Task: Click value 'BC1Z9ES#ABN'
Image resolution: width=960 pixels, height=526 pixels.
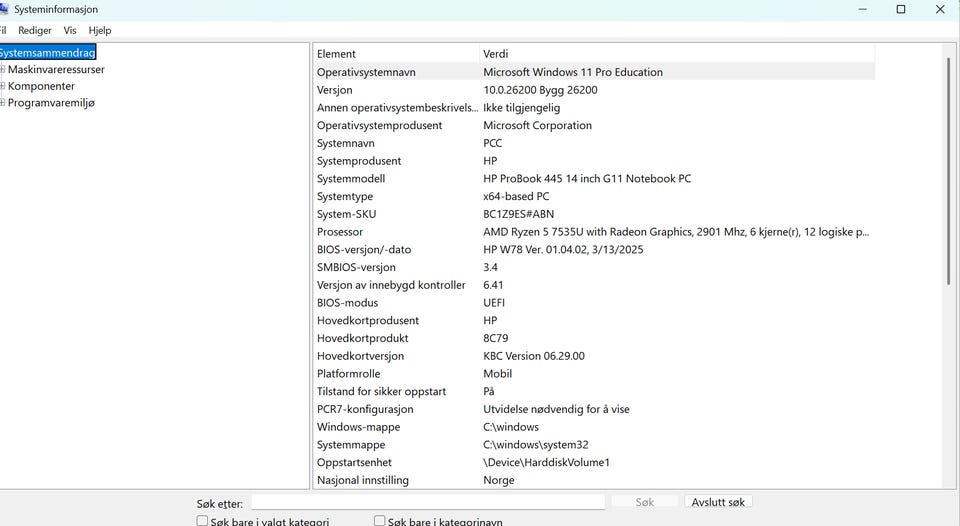Action: (x=519, y=214)
